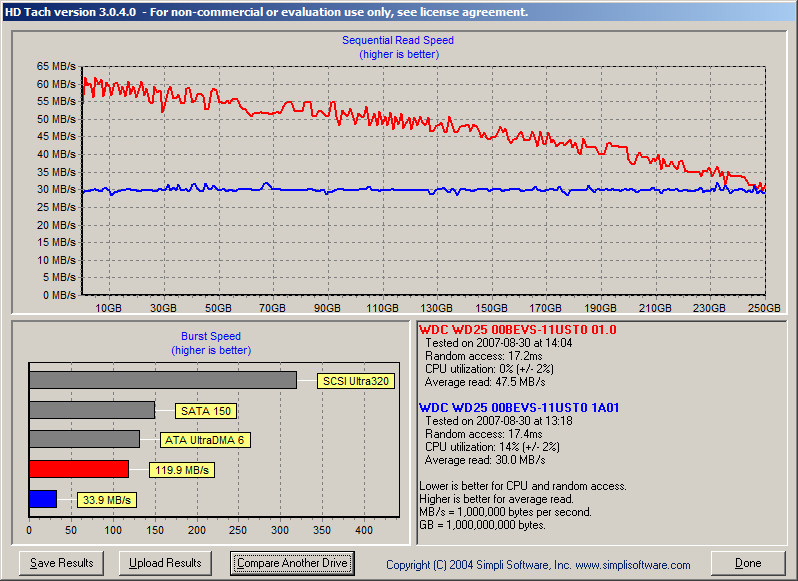The width and height of the screenshot is (798, 581).
Task: Select the red WDC drive heading 01.0
Action: point(518,330)
